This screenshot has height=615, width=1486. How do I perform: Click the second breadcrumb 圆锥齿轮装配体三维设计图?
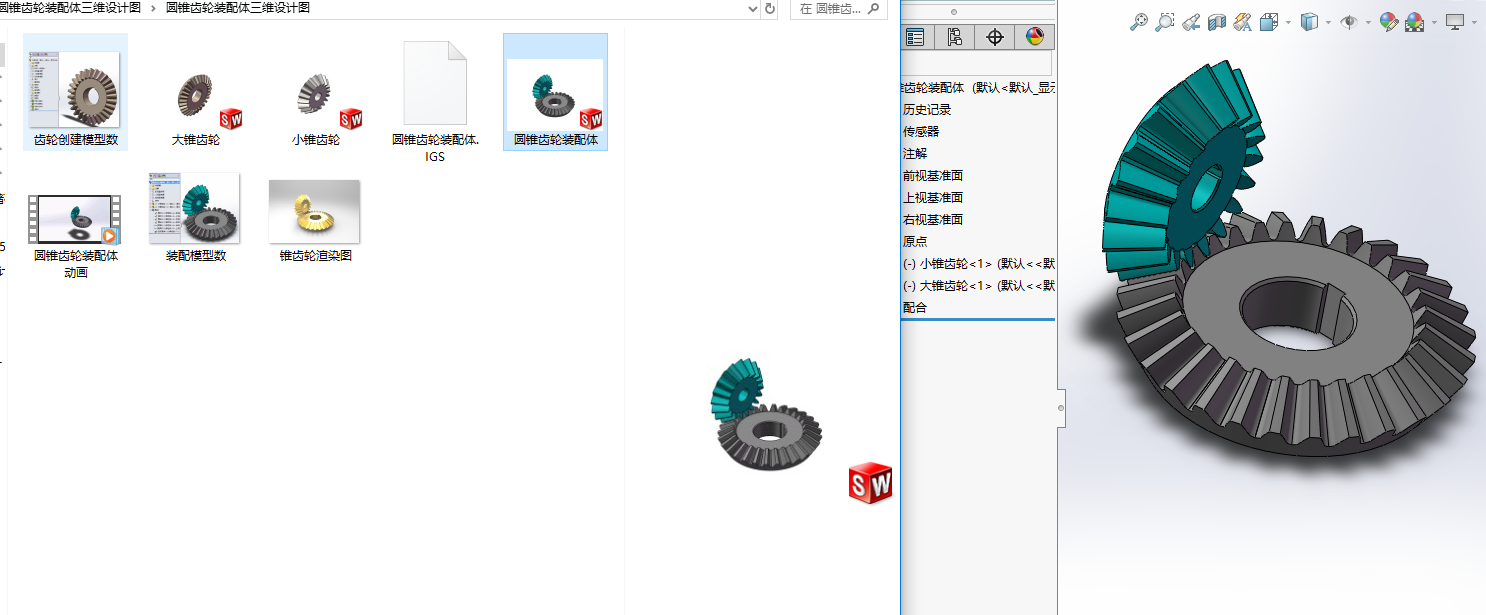238,8
